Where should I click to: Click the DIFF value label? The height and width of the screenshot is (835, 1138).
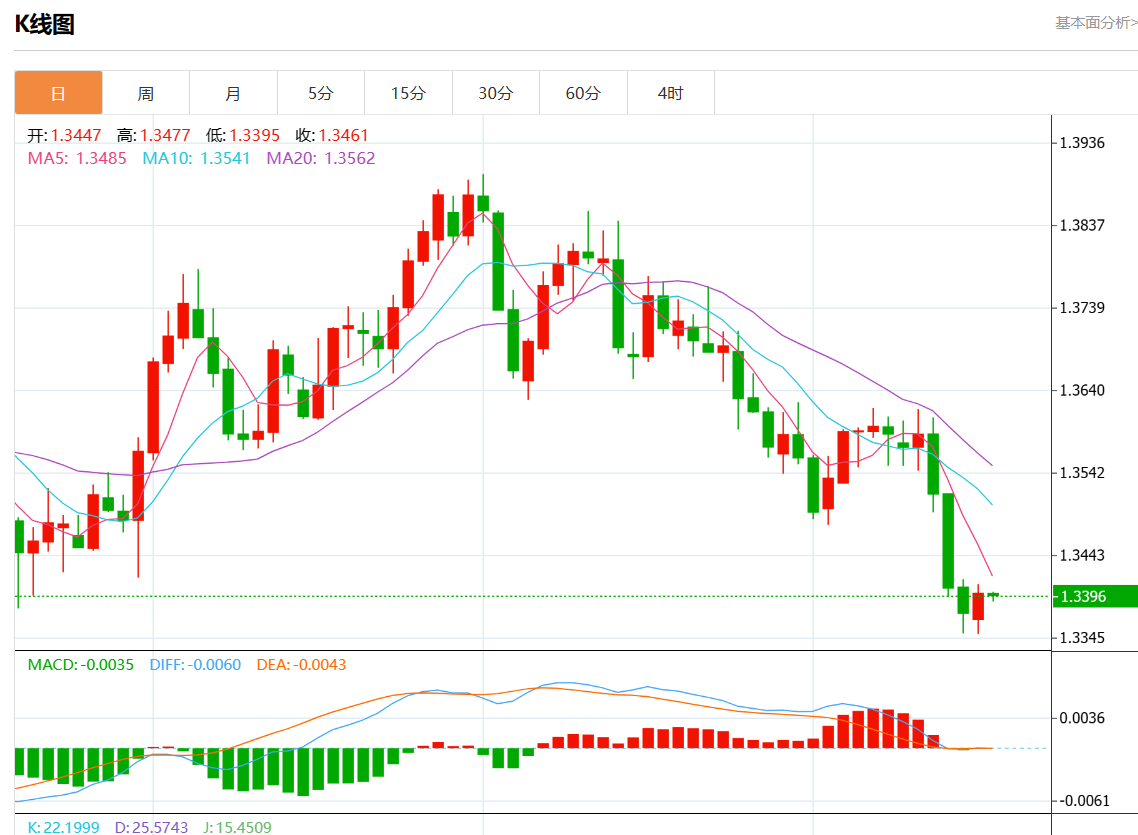point(195,664)
